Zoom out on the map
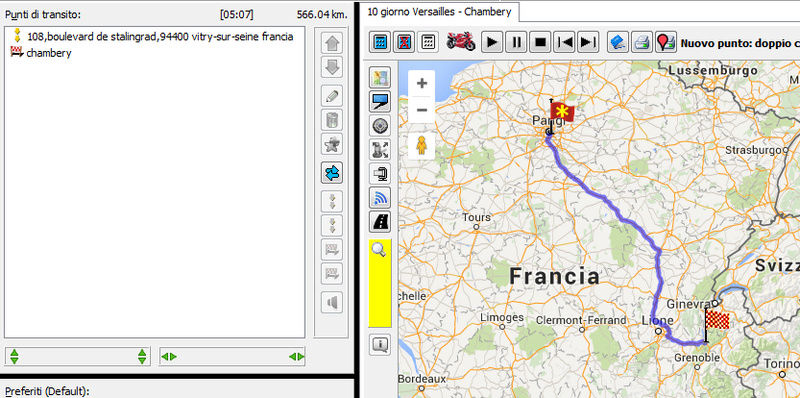Image resolution: width=800 pixels, height=398 pixels. [422, 109]
